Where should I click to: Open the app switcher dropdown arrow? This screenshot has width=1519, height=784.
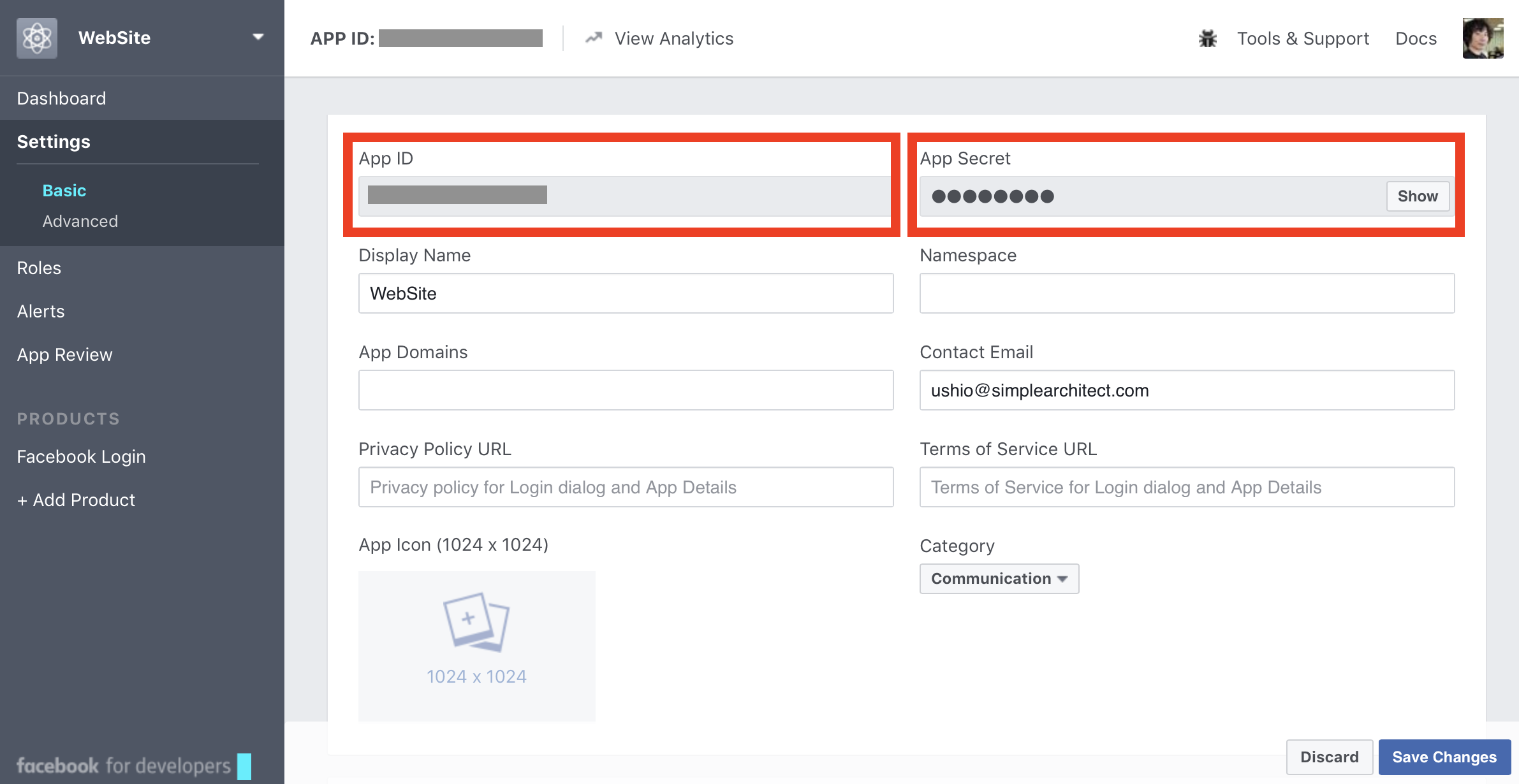258,37
